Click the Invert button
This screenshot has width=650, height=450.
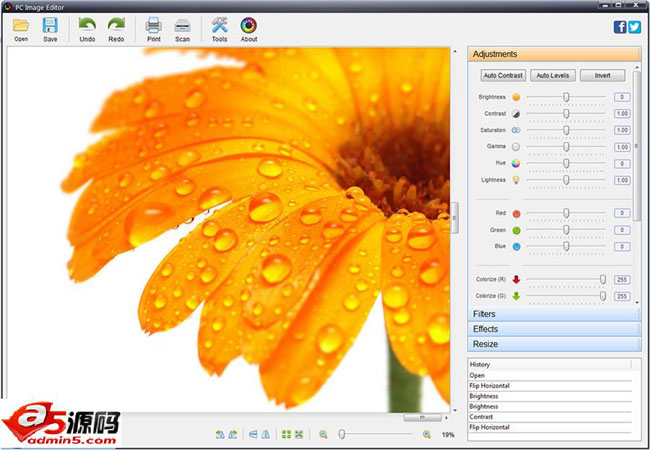(602, 75)
